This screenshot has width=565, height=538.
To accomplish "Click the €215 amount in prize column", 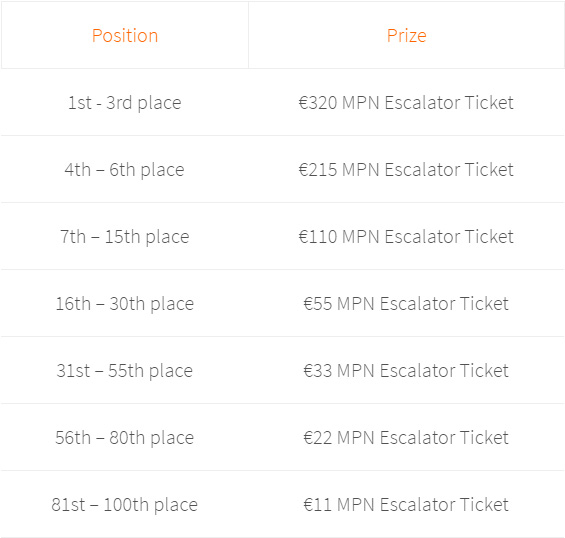I will [318, 169].
